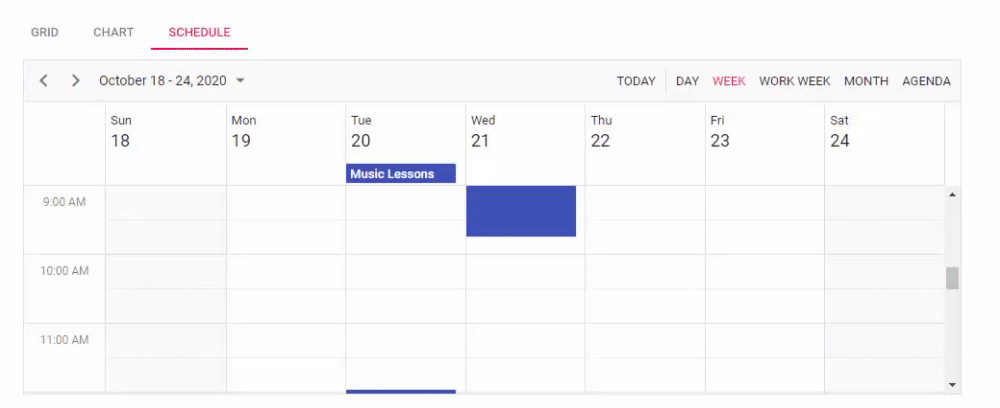This screenshot has width=1000, height=408.
Task: Click the Fri 23 date header
Action: pos(720,133)
